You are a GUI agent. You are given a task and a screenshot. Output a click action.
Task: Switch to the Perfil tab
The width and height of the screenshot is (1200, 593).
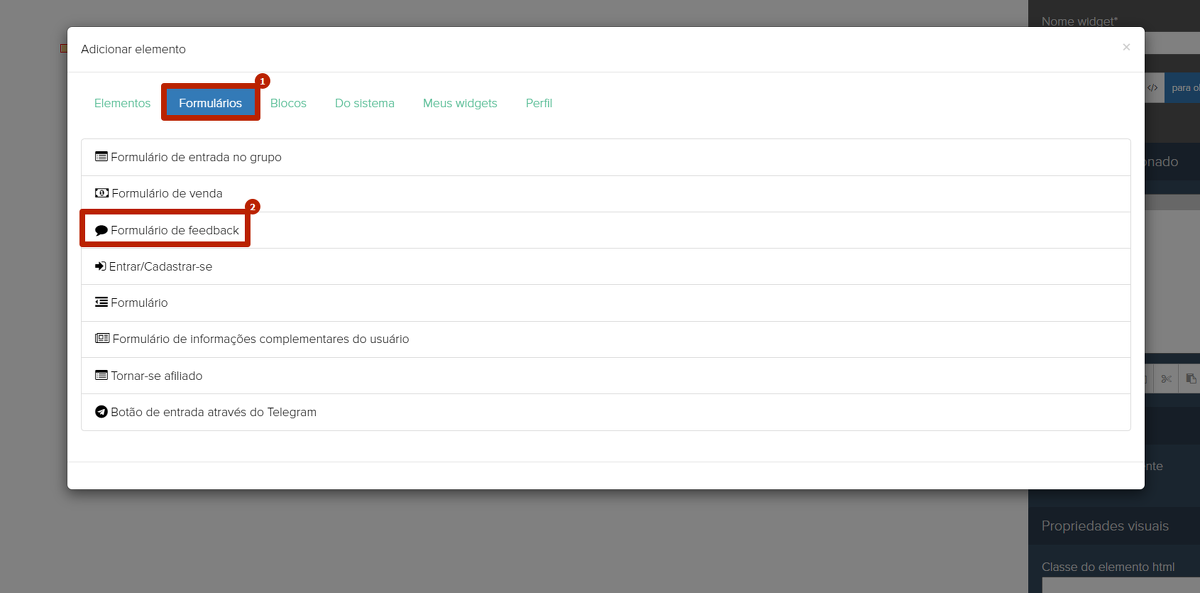click(x=539, y=103)
